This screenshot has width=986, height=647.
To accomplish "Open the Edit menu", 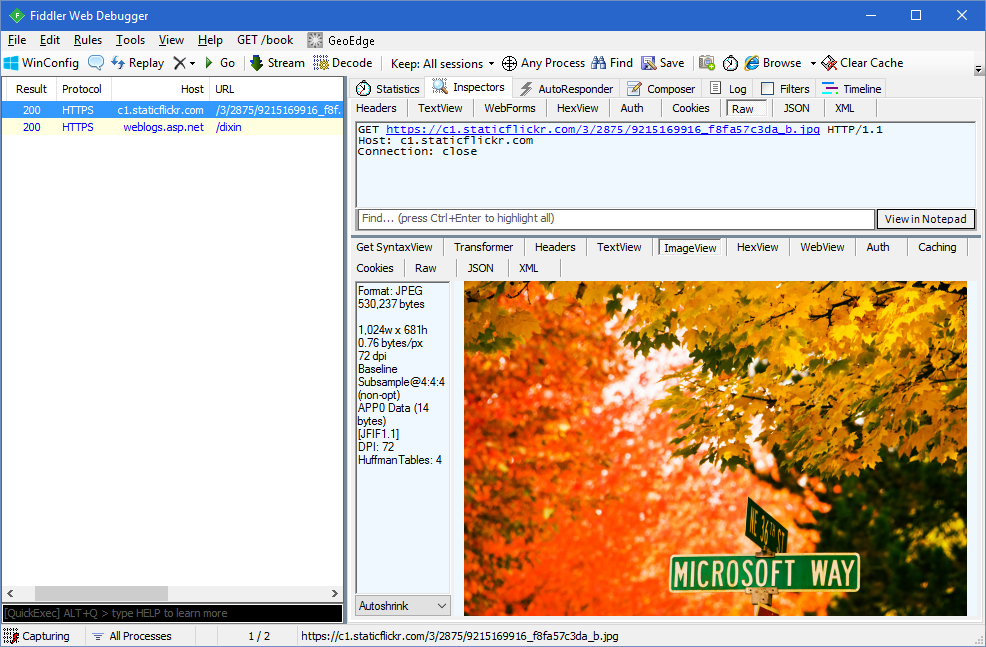I will [x=50, y=40].
